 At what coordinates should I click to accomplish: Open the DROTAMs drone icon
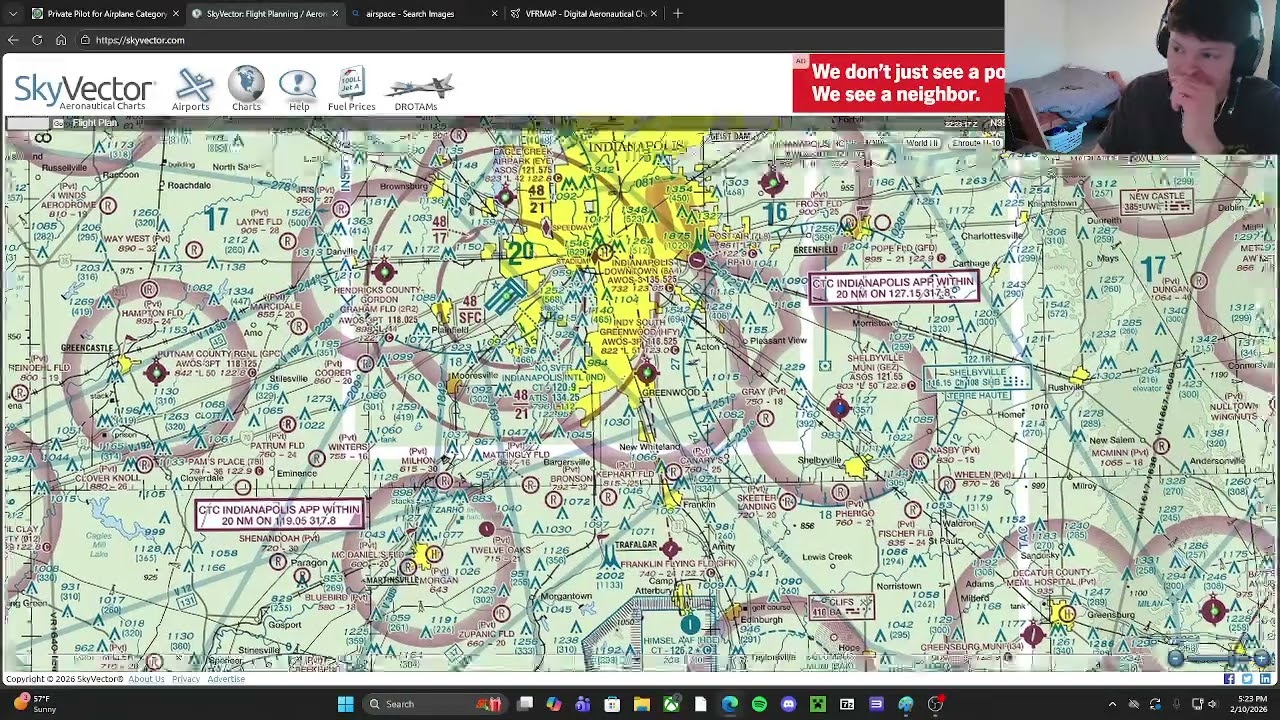tap(418, 90)
